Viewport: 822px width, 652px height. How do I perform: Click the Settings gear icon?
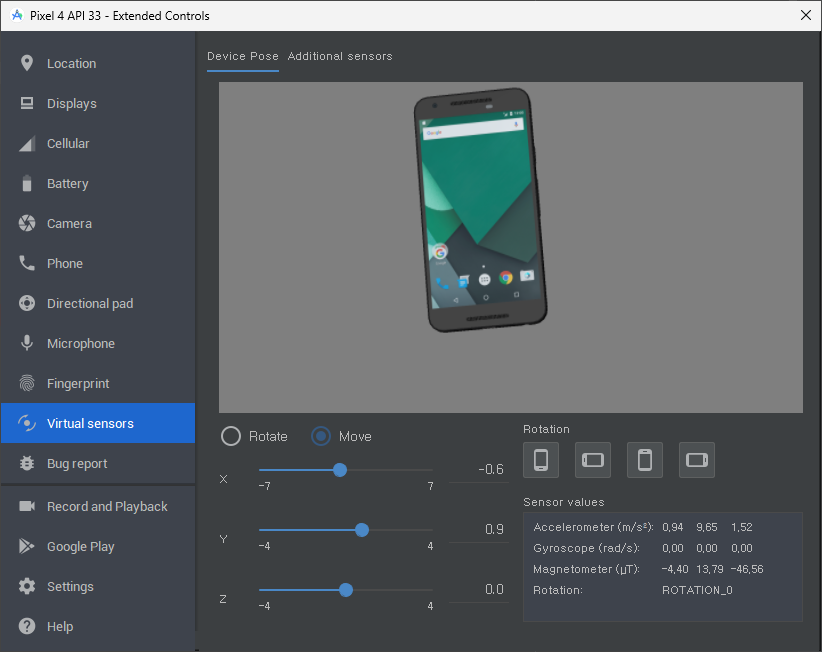click(27, 586)
